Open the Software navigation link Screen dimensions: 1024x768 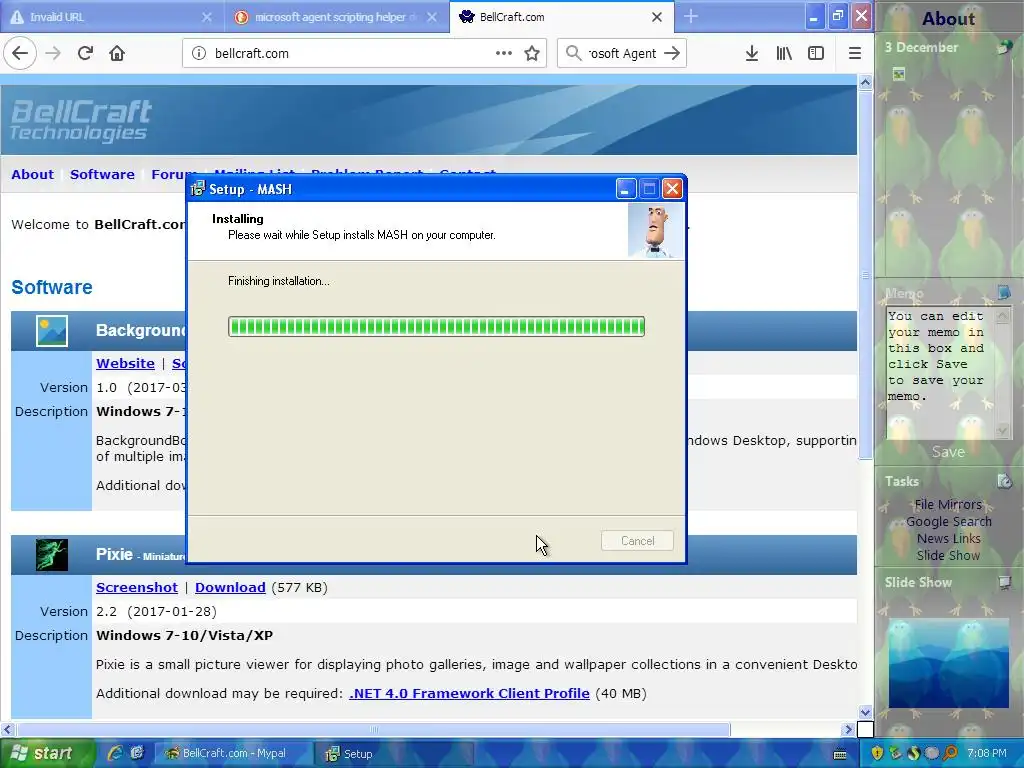coord(102,174)
